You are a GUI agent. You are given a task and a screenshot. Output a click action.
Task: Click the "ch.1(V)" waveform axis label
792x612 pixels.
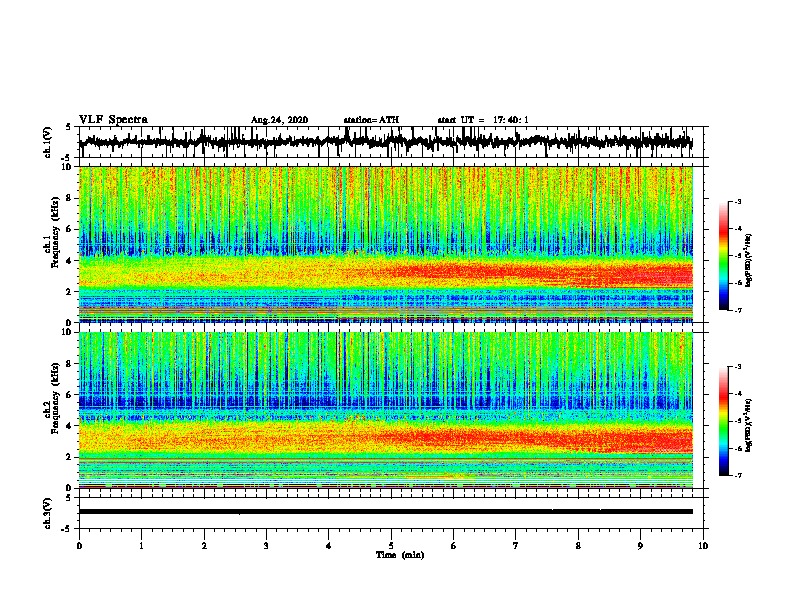(x=48, y=142)
